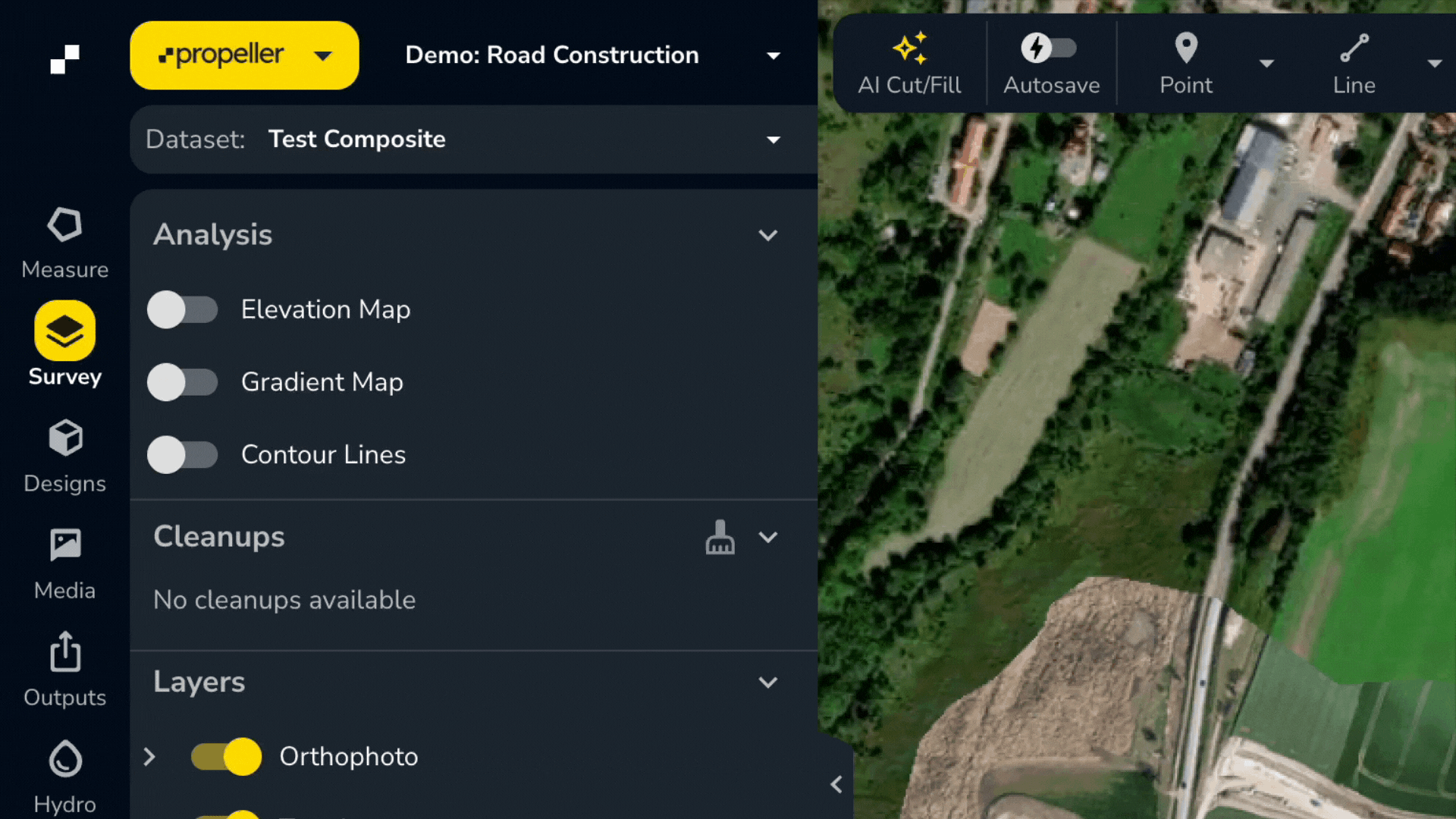Open the Outputs share icon

coord(65,651)
